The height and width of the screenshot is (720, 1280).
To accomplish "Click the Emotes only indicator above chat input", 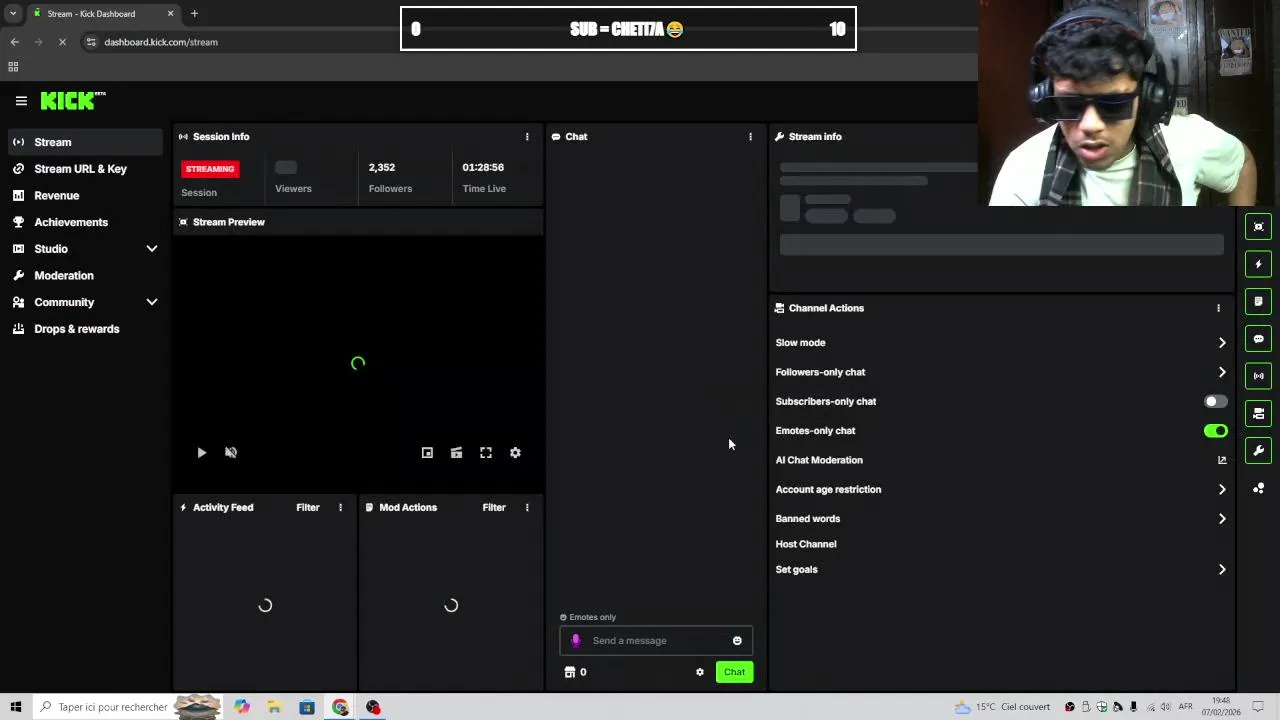I will pyautogui.click(x=588, y=617).
